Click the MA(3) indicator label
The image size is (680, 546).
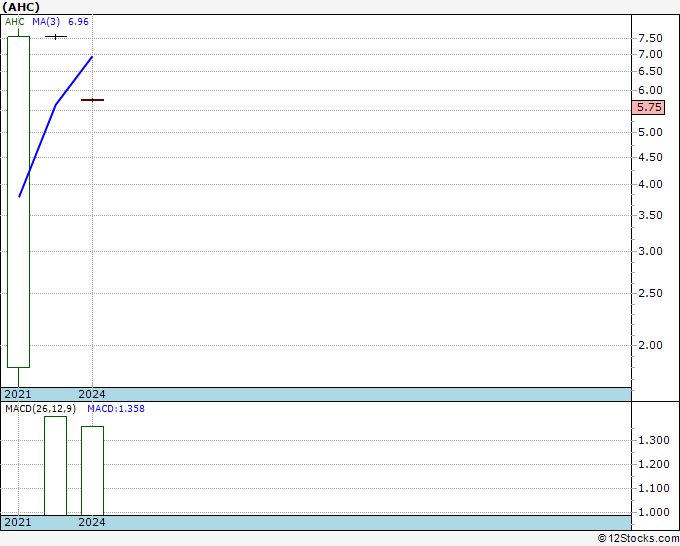(x=46, y=22)
